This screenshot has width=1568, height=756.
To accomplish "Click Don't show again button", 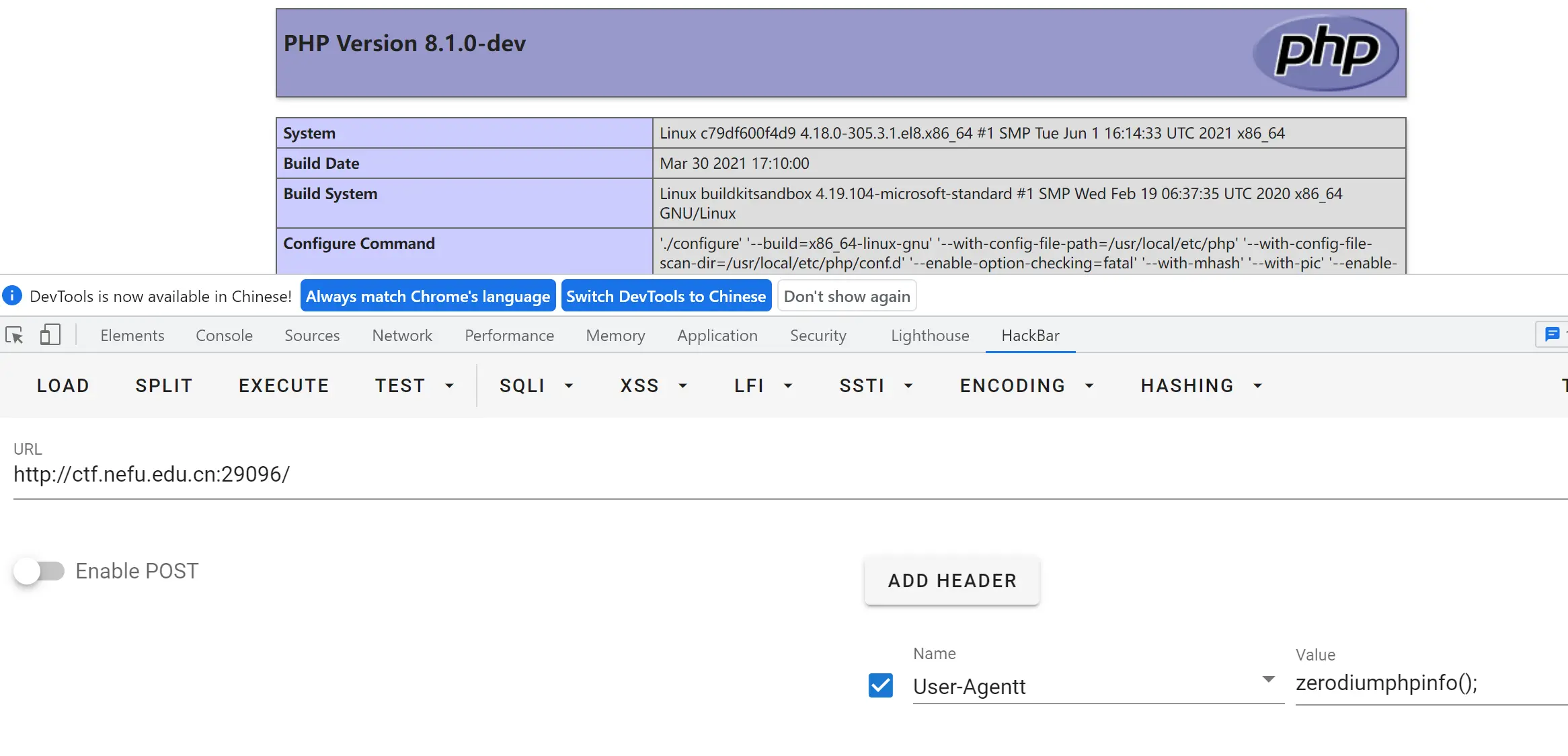I will (847, 296).
